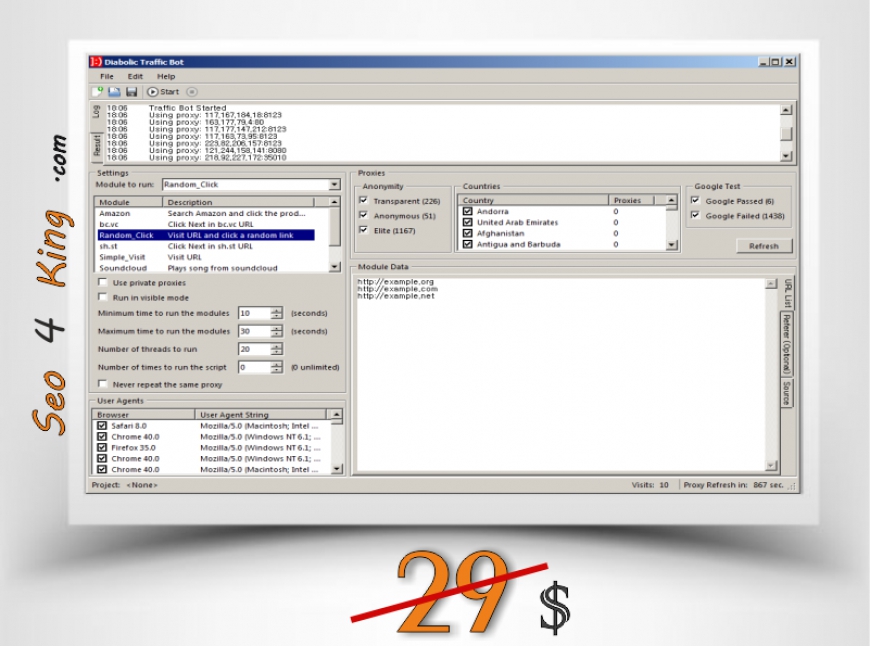The width and height of the screenshot is (870, 646).
Task: Click the Open project toolbar icon
Action: tap(114, 92)
